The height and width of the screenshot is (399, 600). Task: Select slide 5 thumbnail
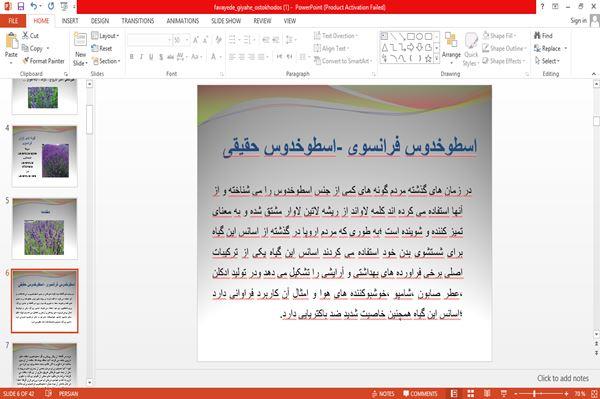[45, 228]
